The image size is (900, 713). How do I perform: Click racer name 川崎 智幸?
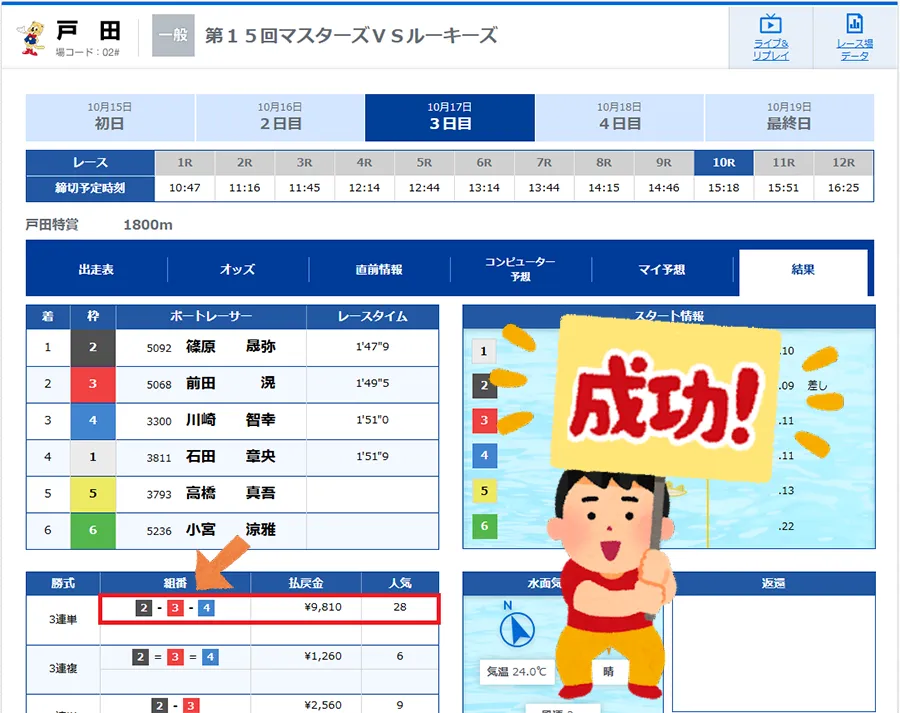click(x=231, y=420)
